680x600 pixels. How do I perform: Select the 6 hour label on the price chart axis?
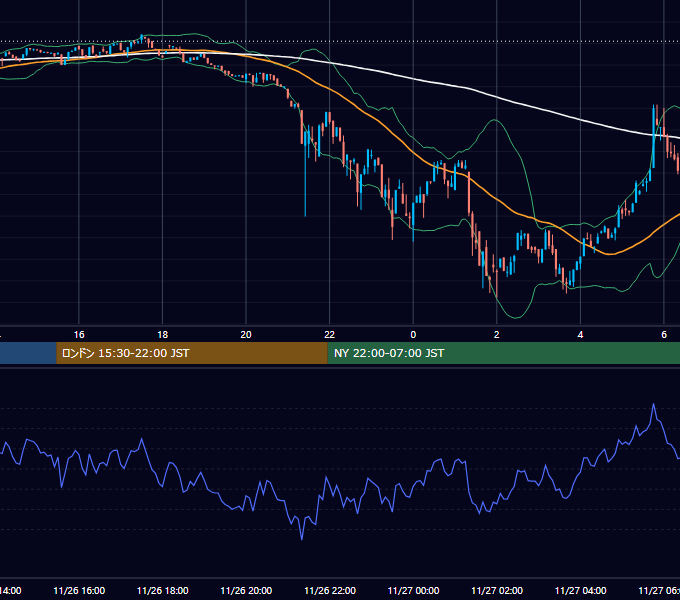coord(664,335)
